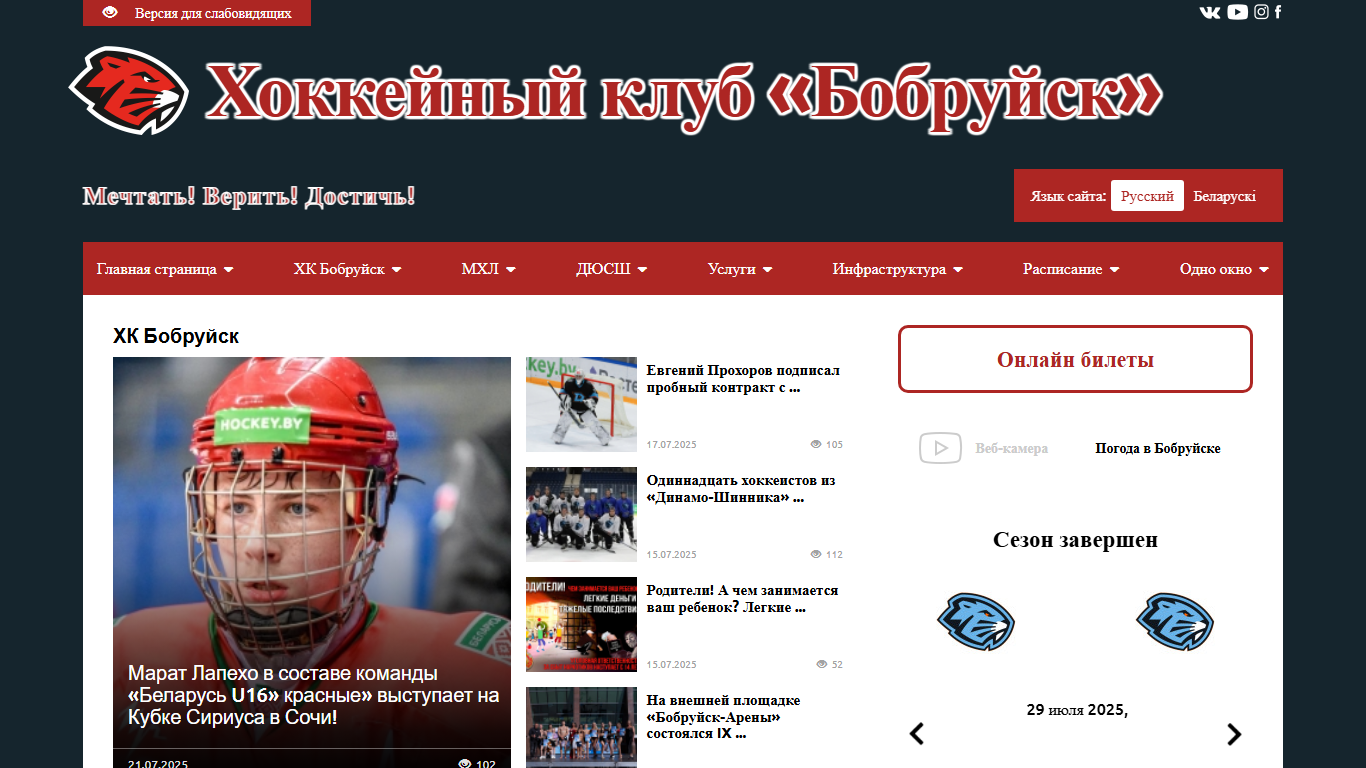Click the red beaver club logo

[129, 91]
